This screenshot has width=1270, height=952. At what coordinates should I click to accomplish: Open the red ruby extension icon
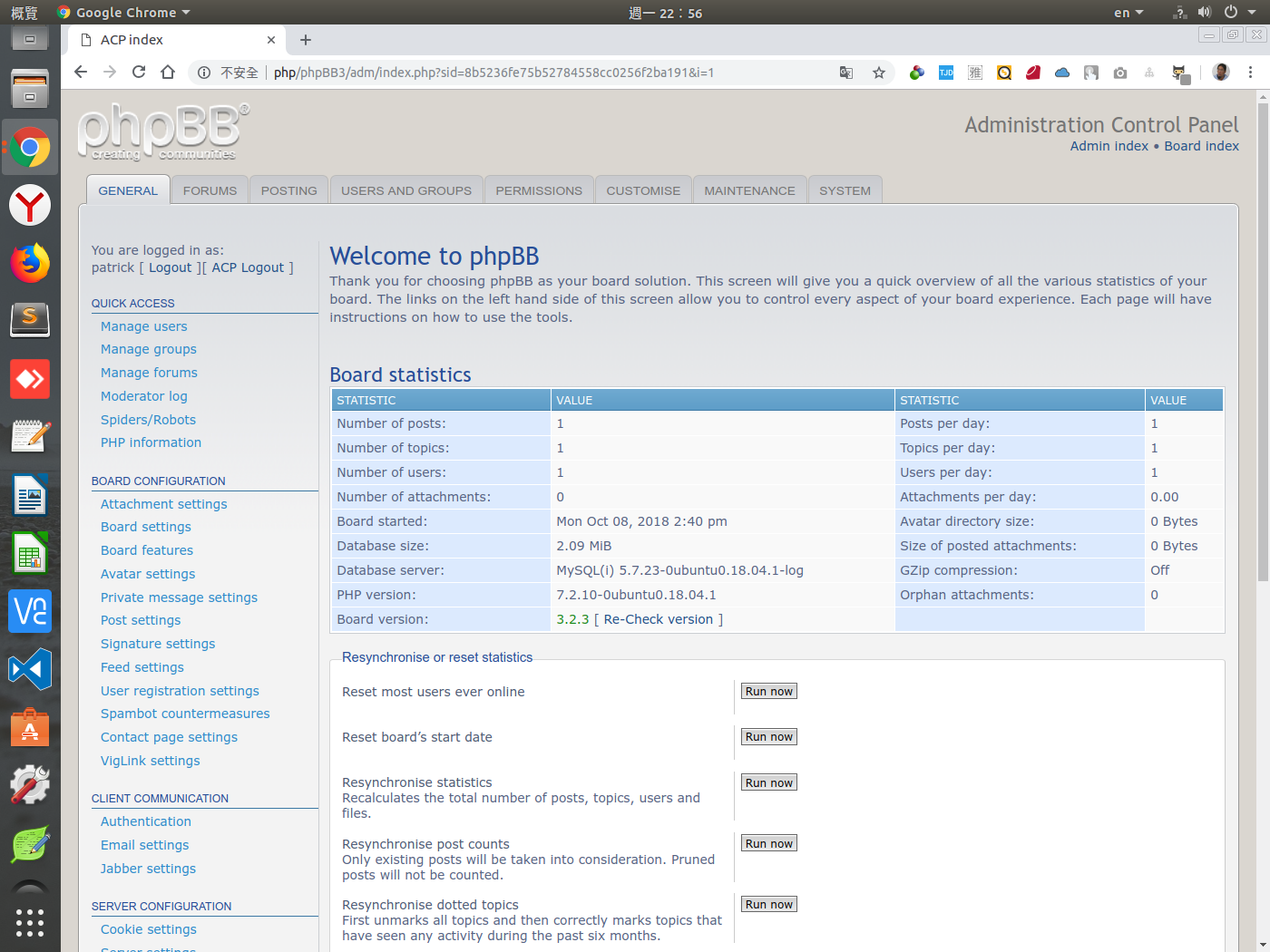1033,73
